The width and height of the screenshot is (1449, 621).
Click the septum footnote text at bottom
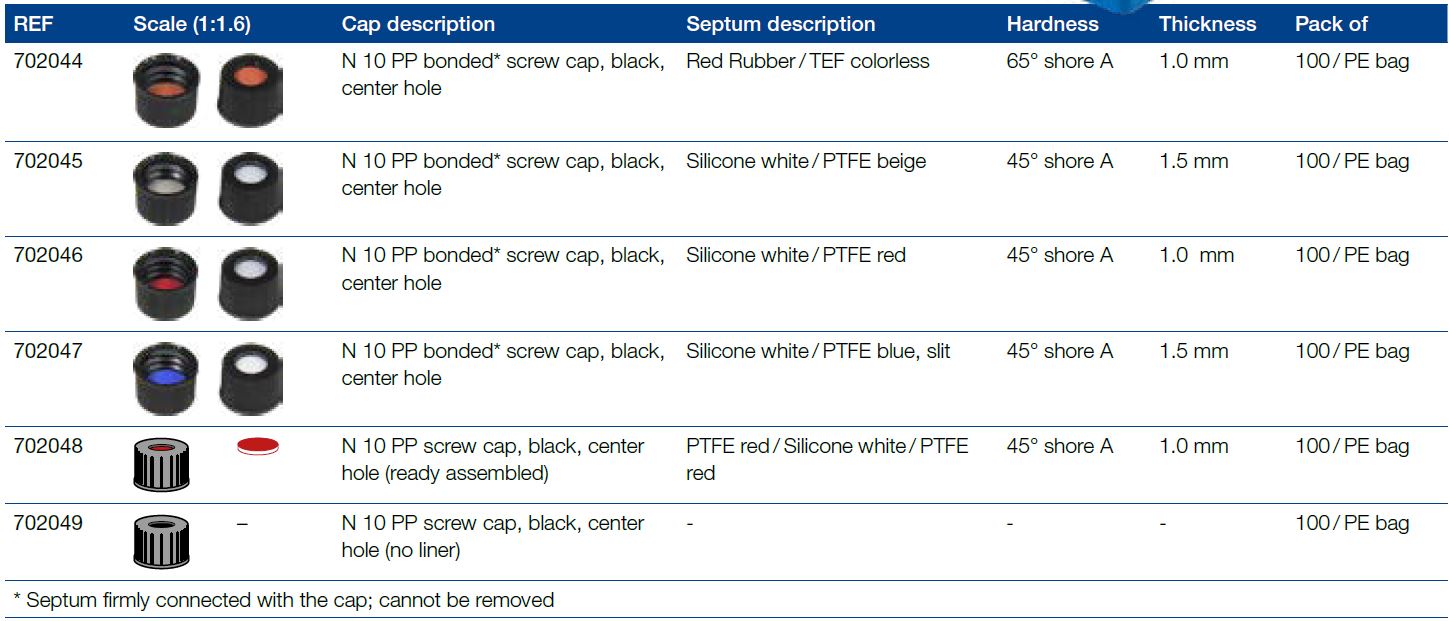click(283, 600)
